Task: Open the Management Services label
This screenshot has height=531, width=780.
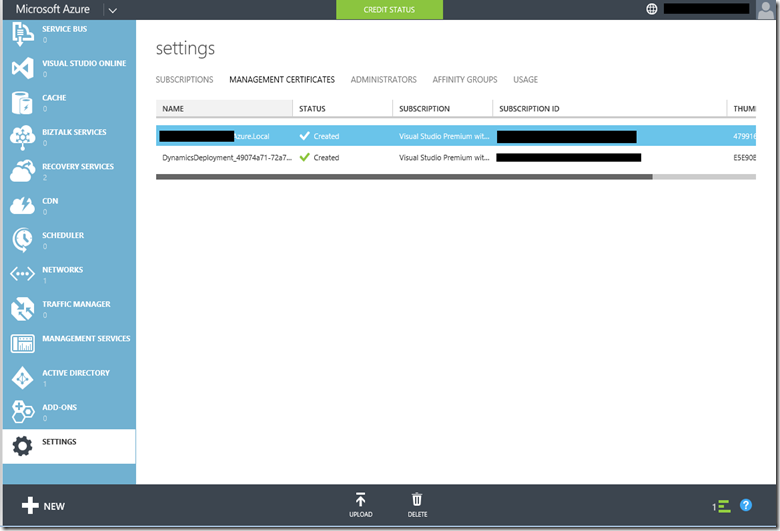Action: click(87, 338)
